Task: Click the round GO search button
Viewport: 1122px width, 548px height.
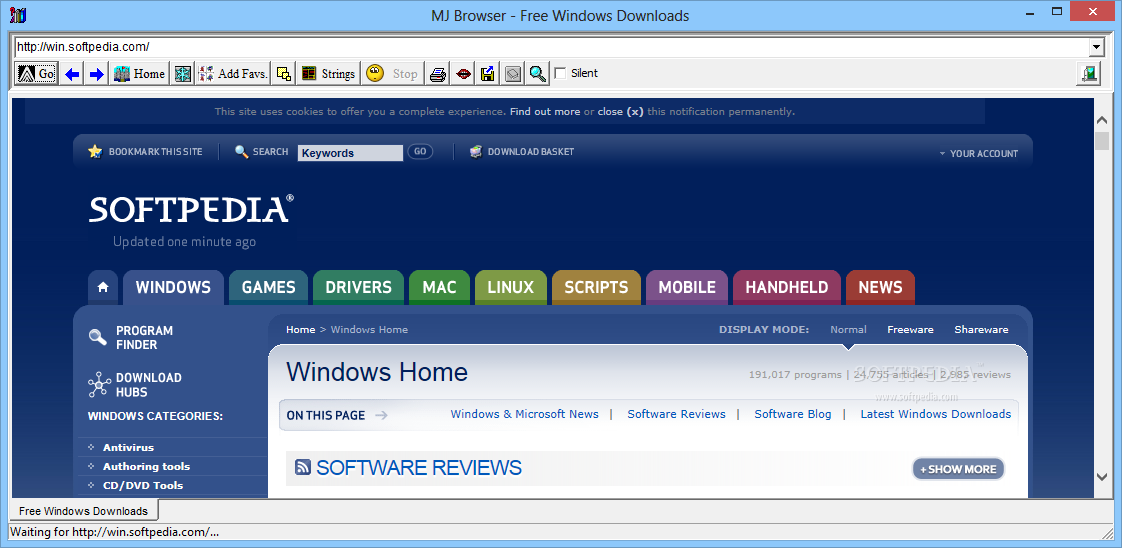Action: tap(420, 152)
